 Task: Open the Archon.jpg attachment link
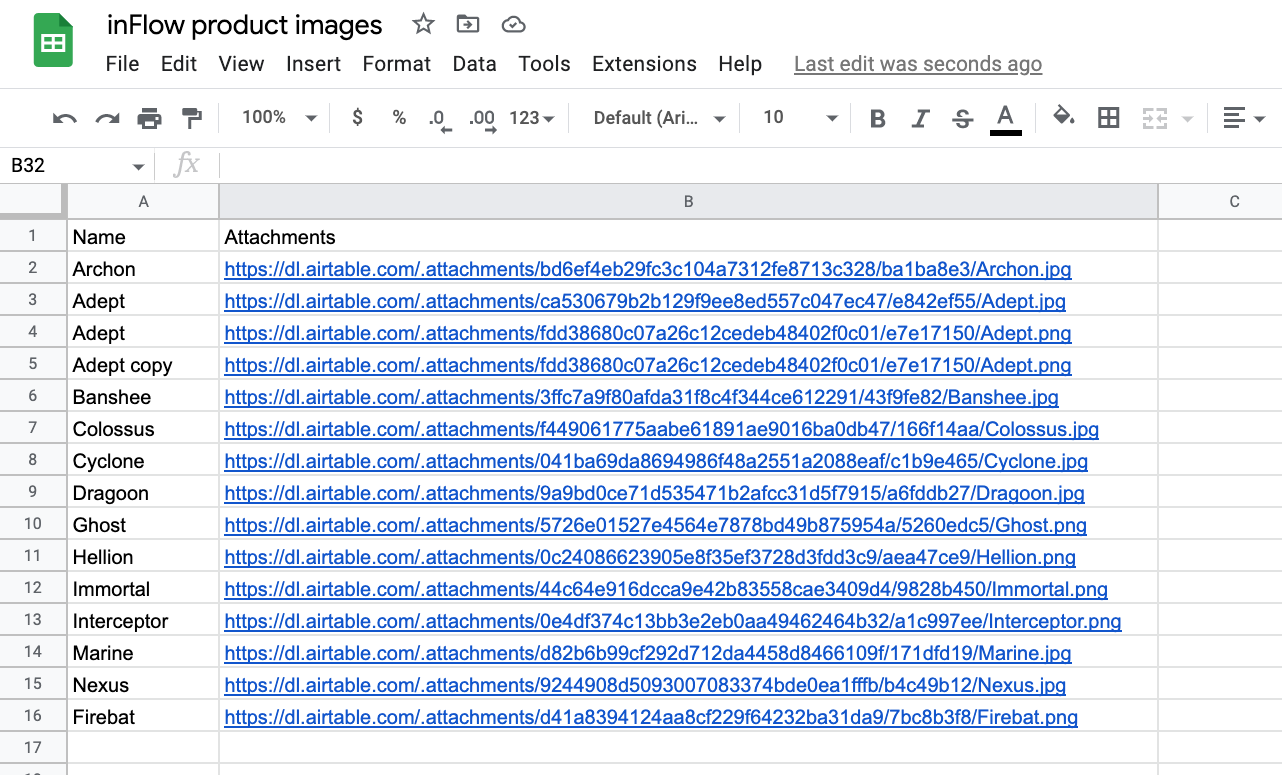648,269
